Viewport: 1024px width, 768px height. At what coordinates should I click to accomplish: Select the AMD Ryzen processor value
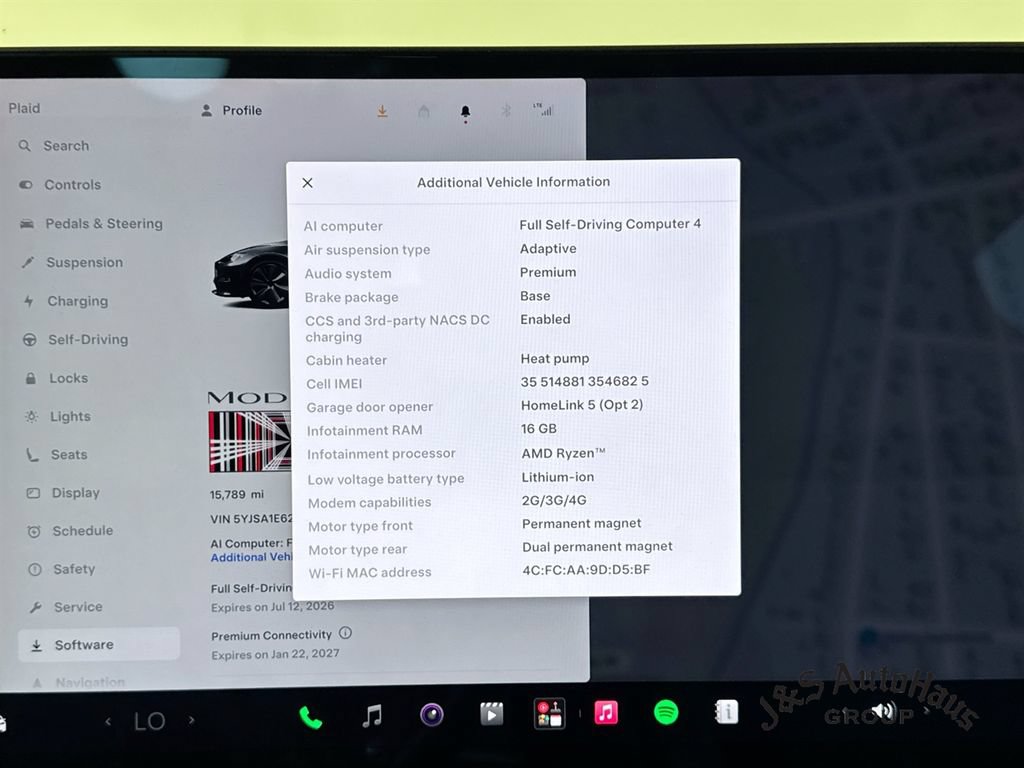coord(563,453)
